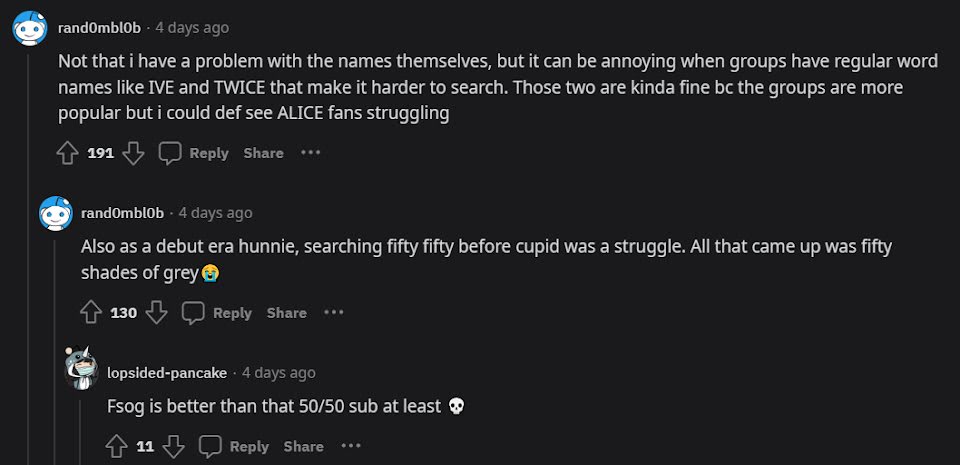Open ellipsis menu on lopsided-pancake's comment
Viewport: 960px width, 465px height.
click(351, 445)
